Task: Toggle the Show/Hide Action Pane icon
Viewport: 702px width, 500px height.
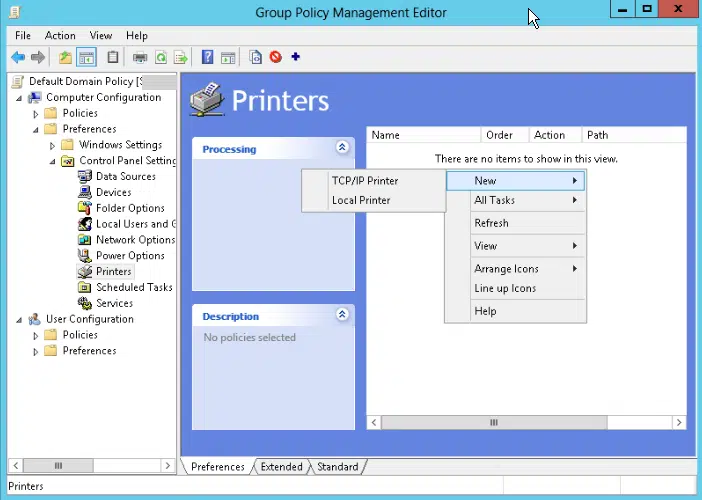Action: coord(228,58)
